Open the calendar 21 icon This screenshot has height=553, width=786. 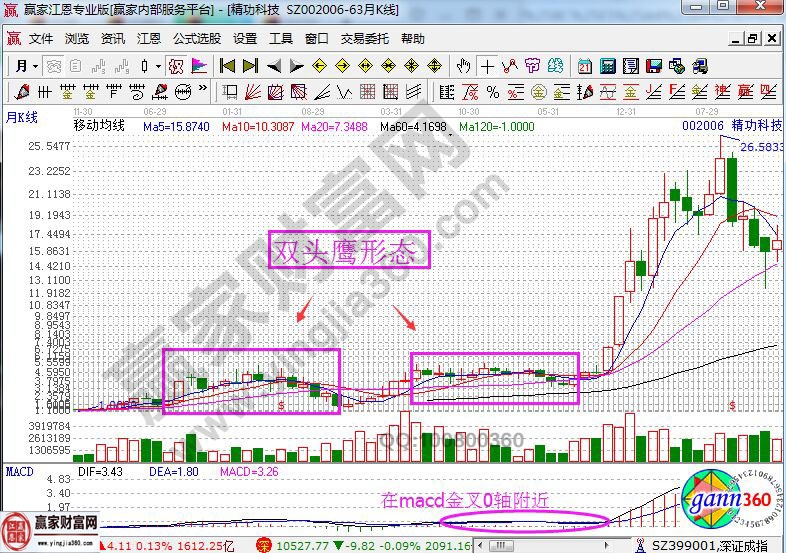point(584,66)
